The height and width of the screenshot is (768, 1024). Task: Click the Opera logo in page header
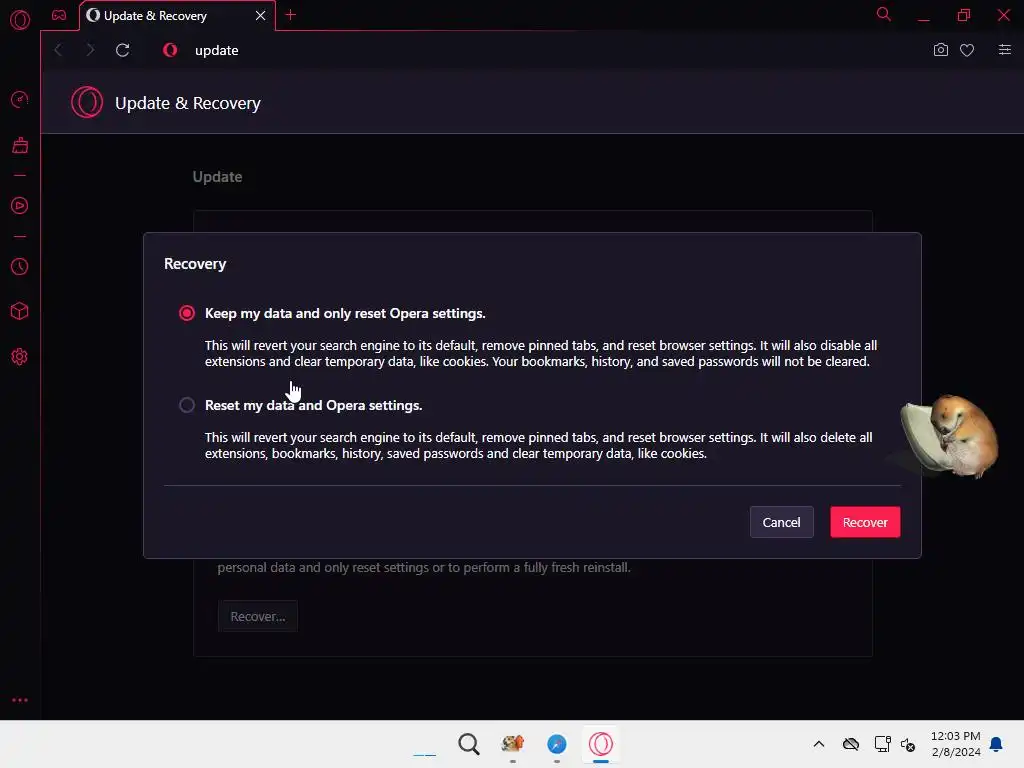pyautogui.click(x=87, y=103)
